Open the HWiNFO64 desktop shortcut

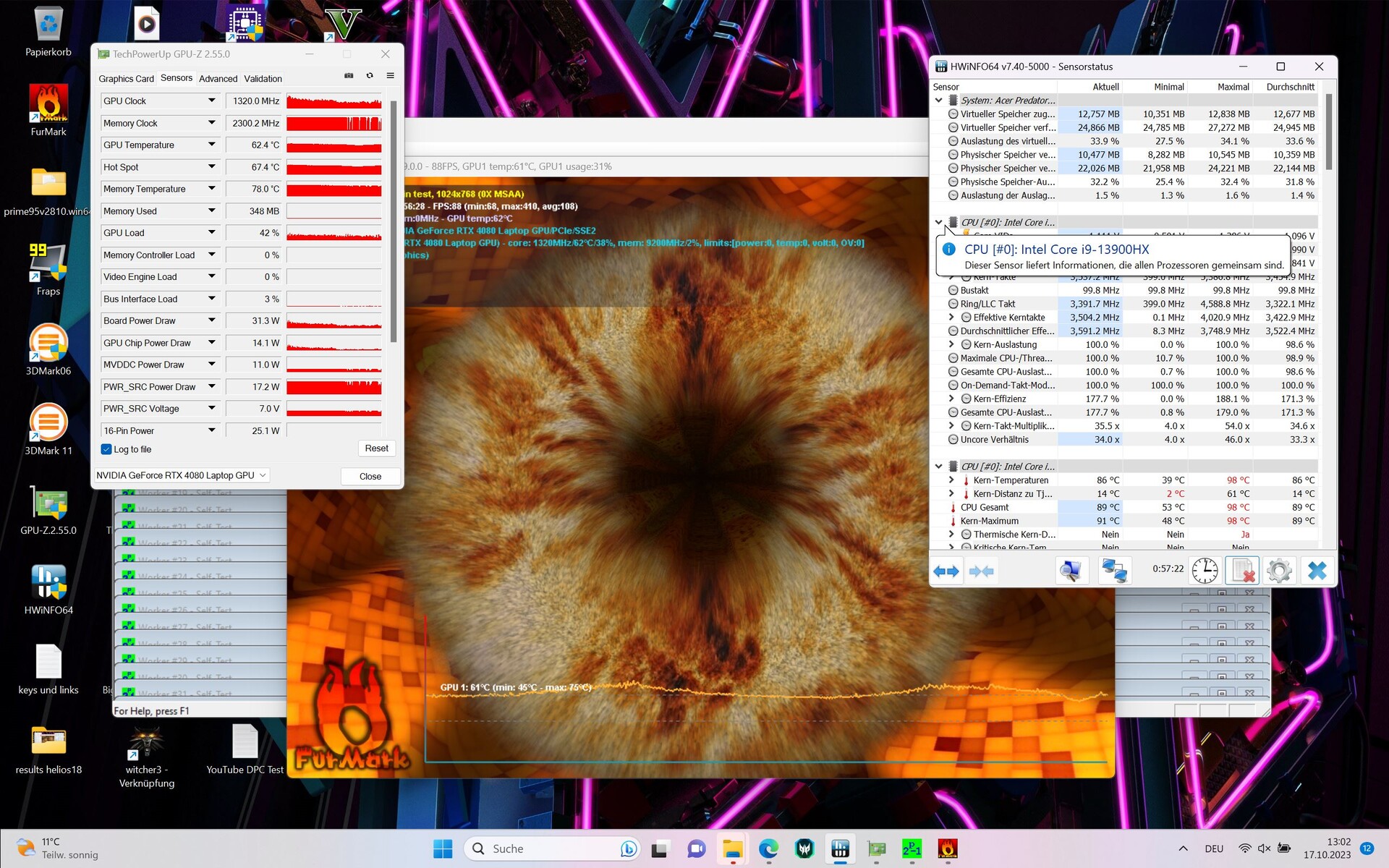[48, 590]
